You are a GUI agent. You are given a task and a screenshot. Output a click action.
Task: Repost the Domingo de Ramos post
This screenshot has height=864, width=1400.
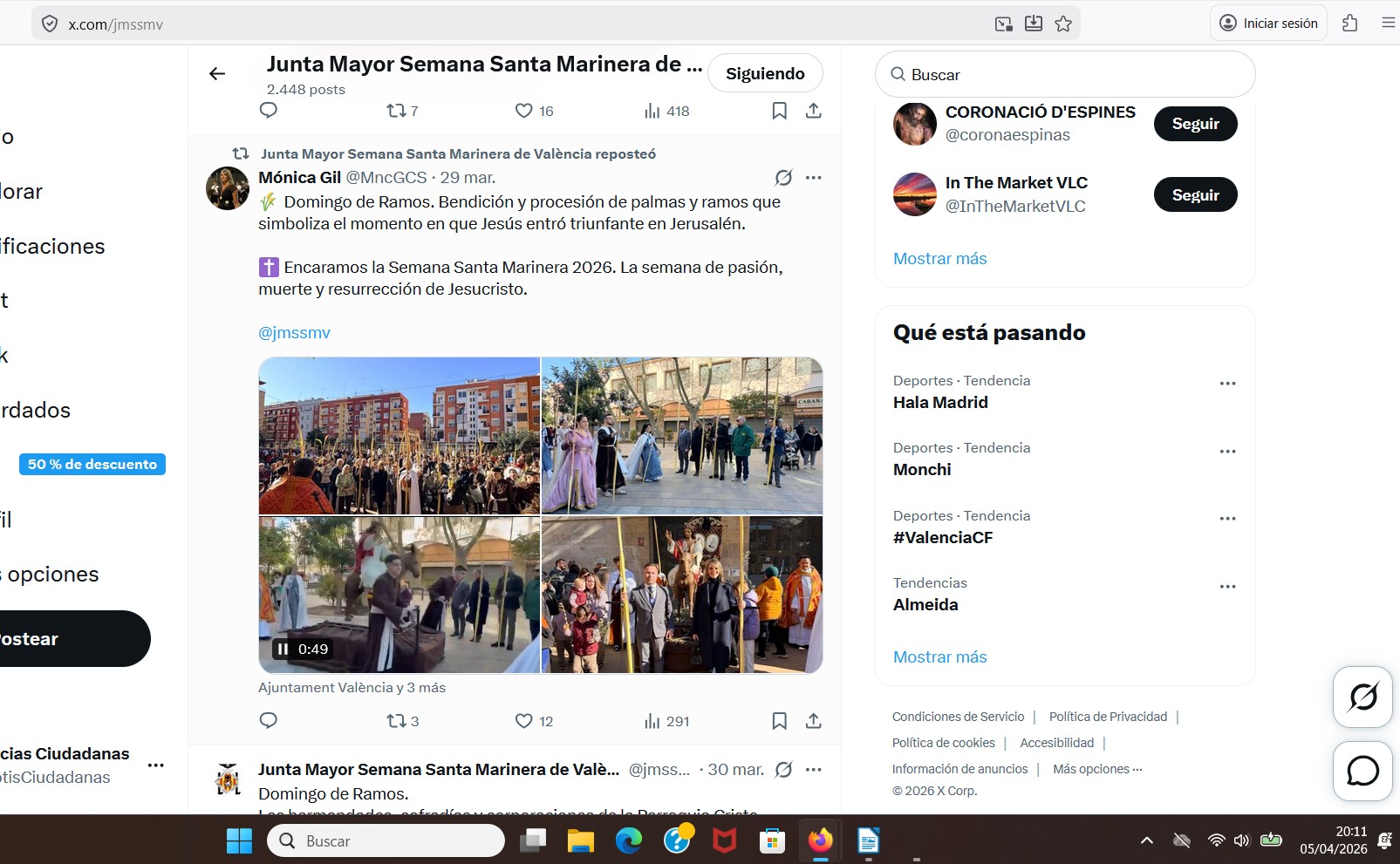click(x=397, y=721)
